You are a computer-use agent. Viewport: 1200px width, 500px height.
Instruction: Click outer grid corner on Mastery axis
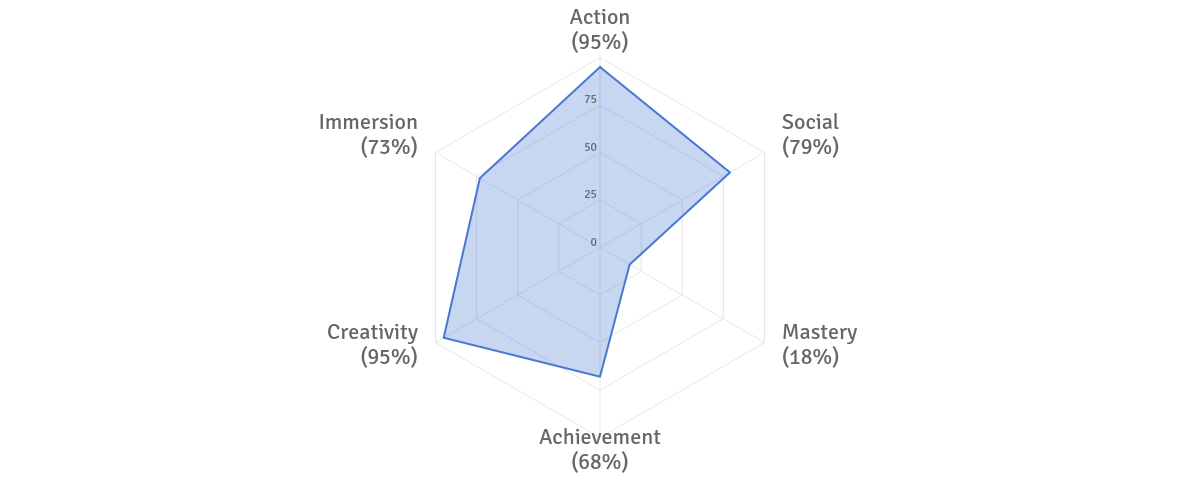(765, 344)
